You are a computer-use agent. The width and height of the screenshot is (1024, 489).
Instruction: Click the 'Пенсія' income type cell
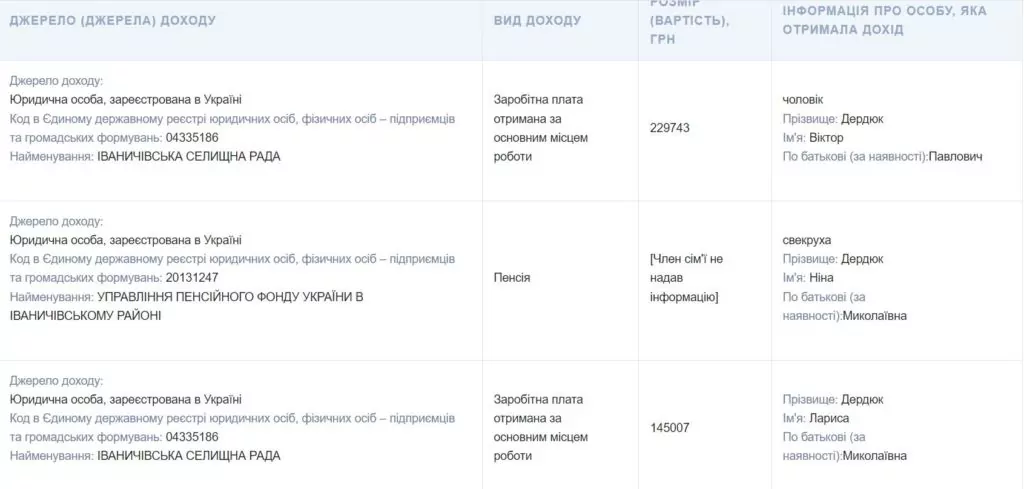pos(512,277)
